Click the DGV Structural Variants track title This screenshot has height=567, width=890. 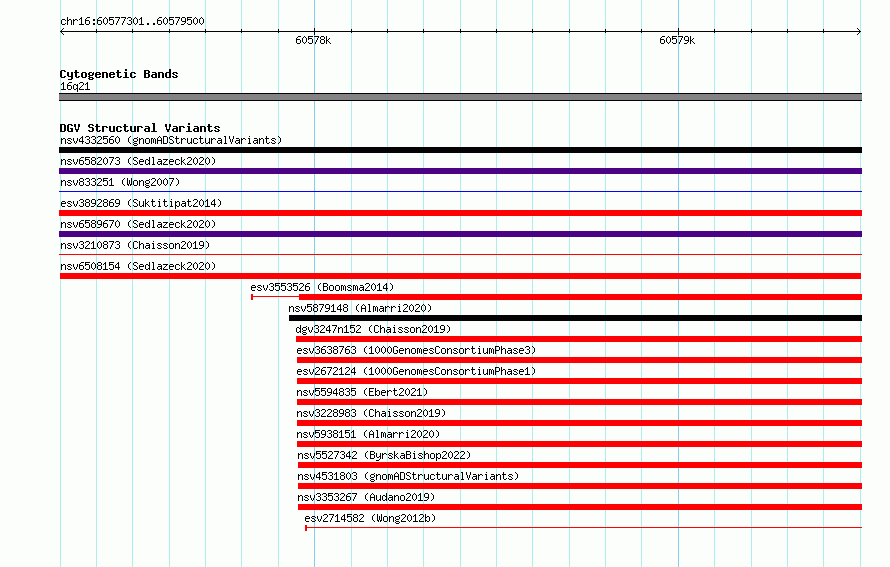(140, 128)
